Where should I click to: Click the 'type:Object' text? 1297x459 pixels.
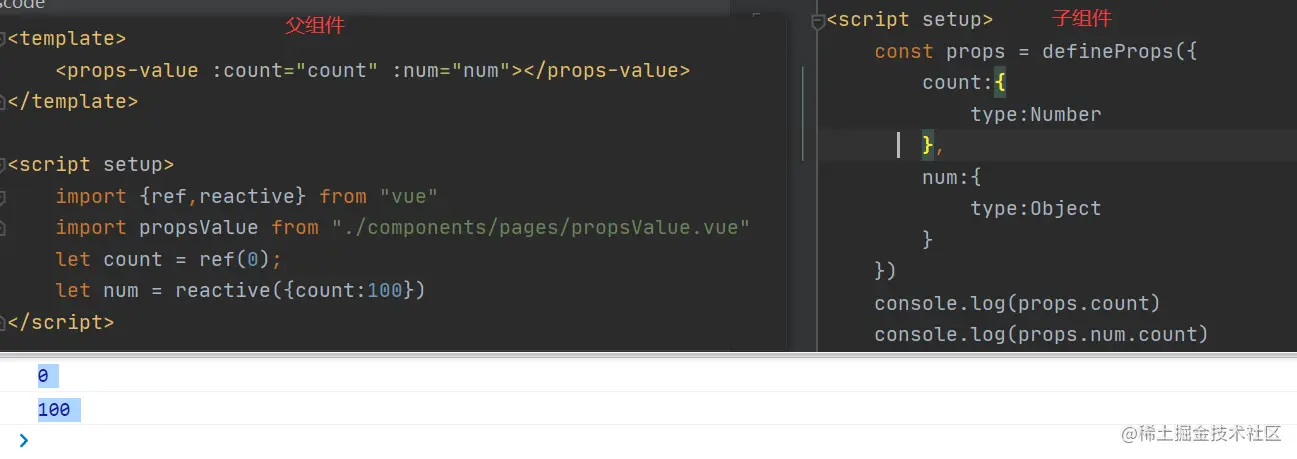(x=1036, y=208)
